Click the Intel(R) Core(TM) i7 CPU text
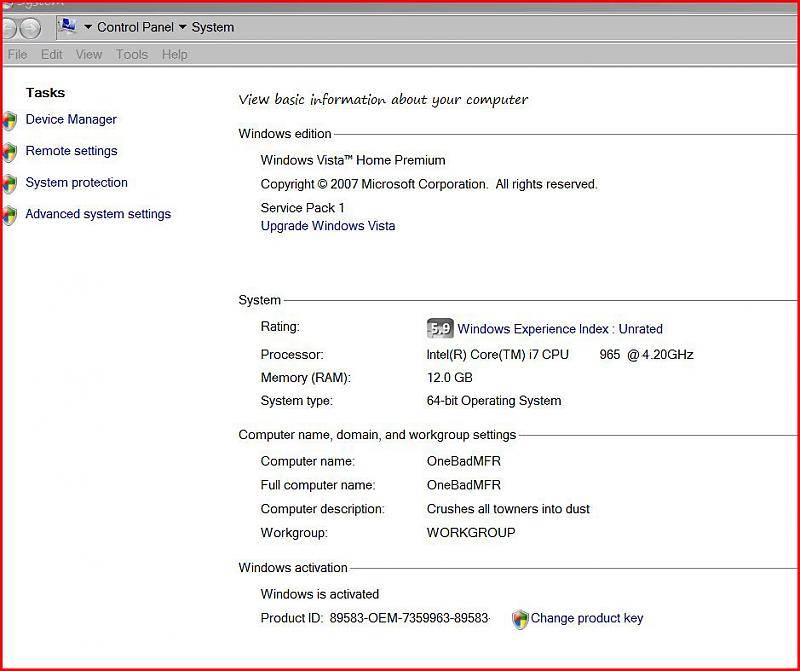This screenshot has width=800, height=671. point(497,355)
